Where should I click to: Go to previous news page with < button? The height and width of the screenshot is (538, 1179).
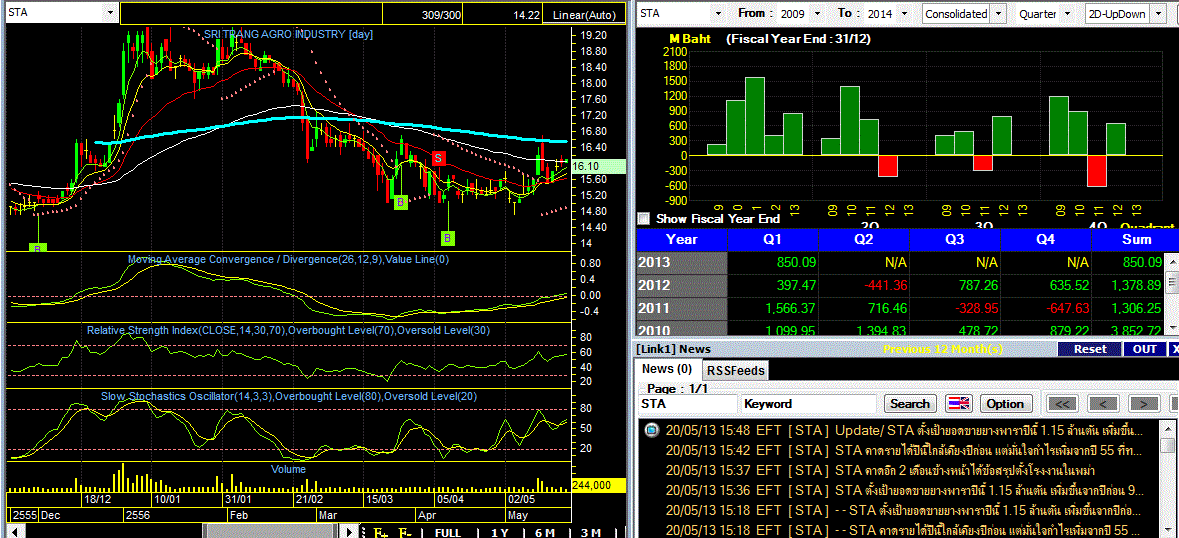point(1103,404)
